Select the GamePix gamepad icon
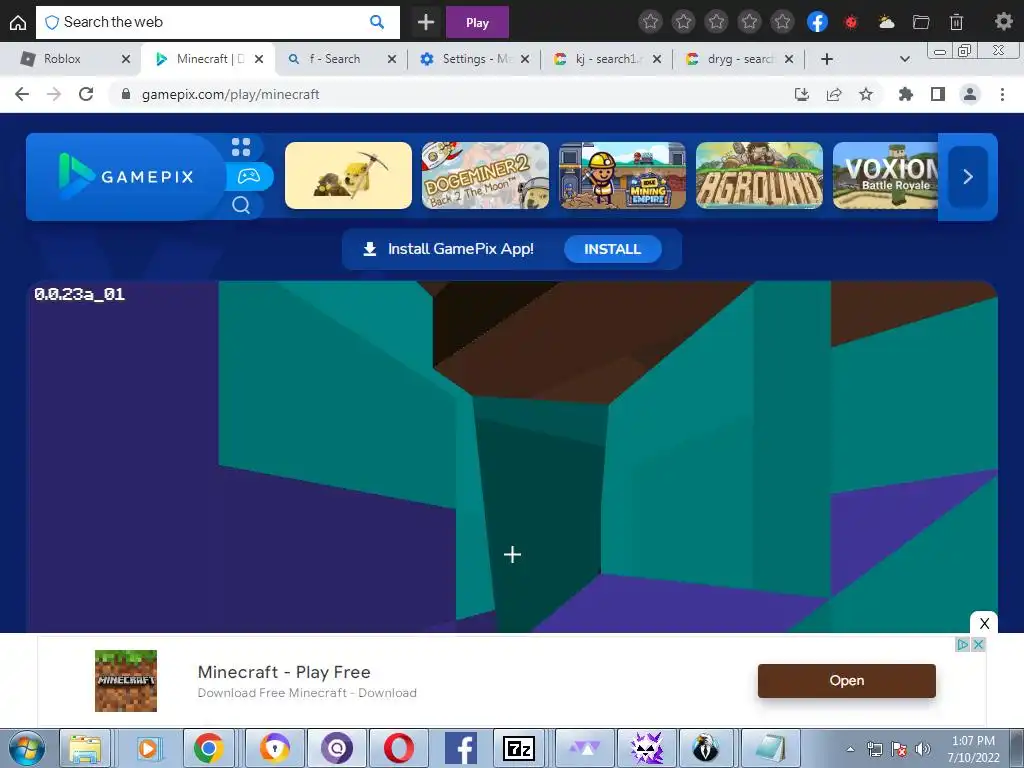The height and width of the screenshot is (768, 1024). coord(249,176)
